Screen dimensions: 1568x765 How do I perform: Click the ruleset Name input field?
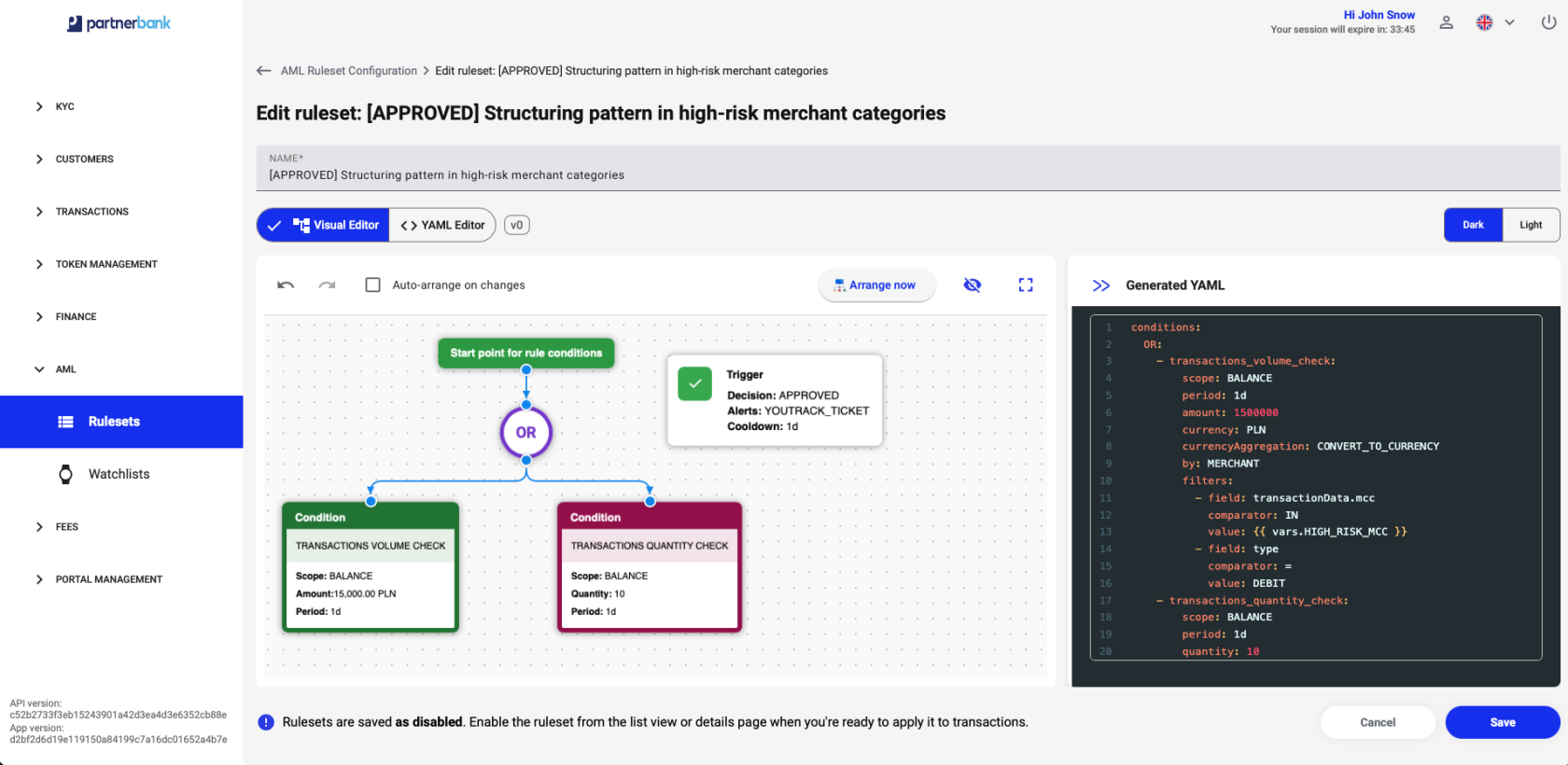coord(908,168)
